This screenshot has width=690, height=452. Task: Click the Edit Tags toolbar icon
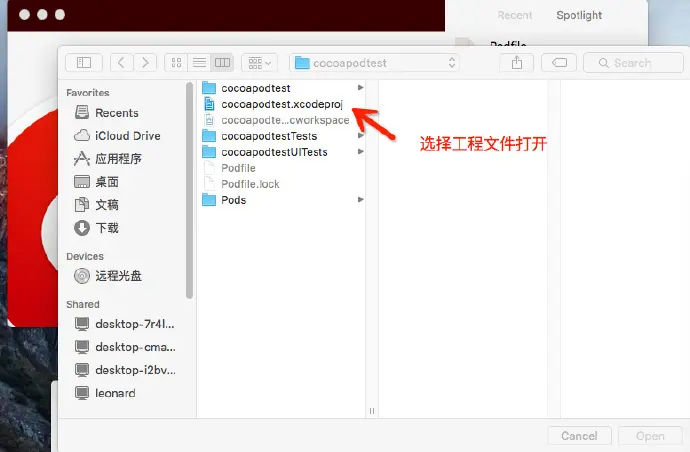click(559, 62)
